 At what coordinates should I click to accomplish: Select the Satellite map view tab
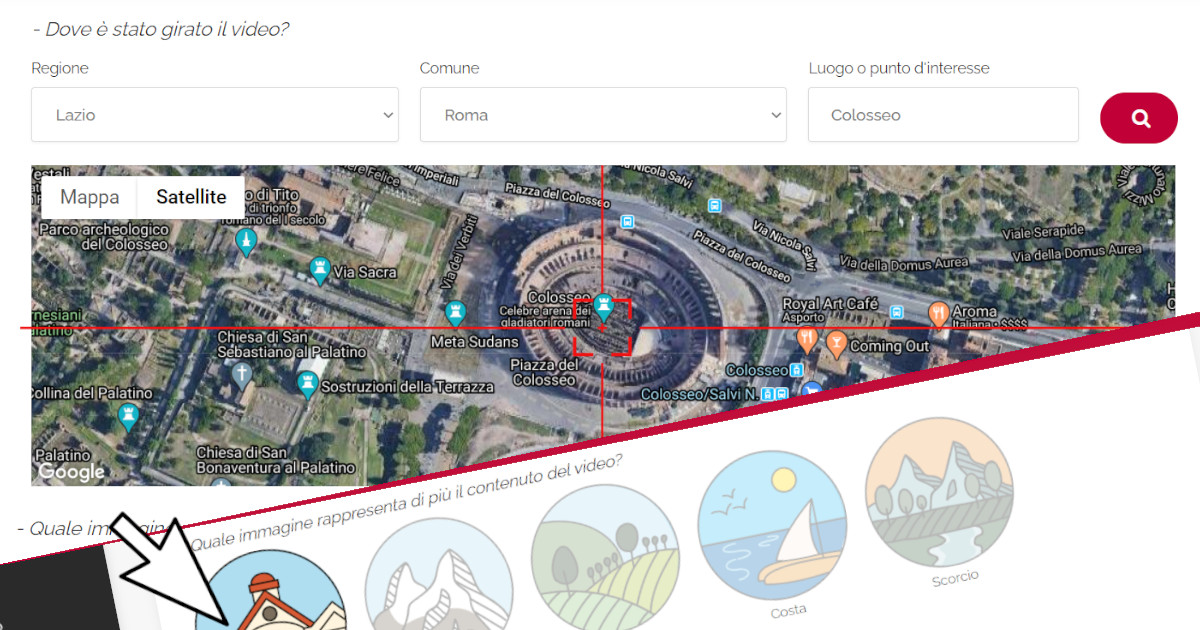point(191,197)
